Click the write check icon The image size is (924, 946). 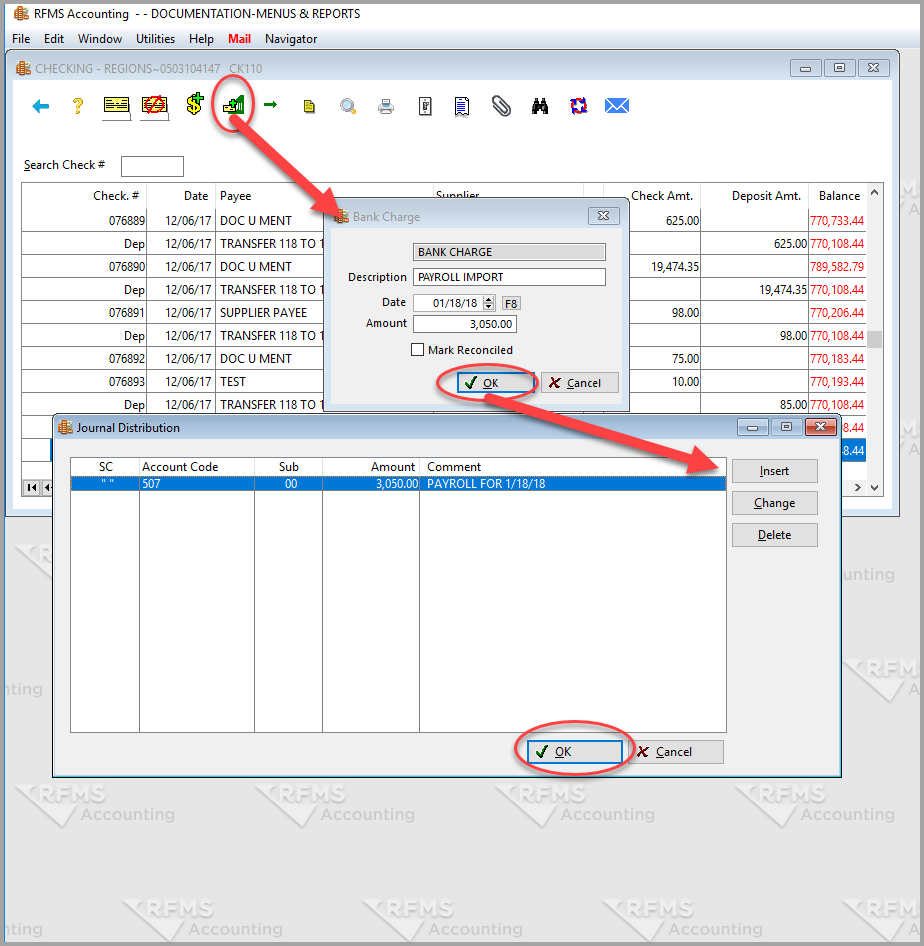tap(116, 106)
